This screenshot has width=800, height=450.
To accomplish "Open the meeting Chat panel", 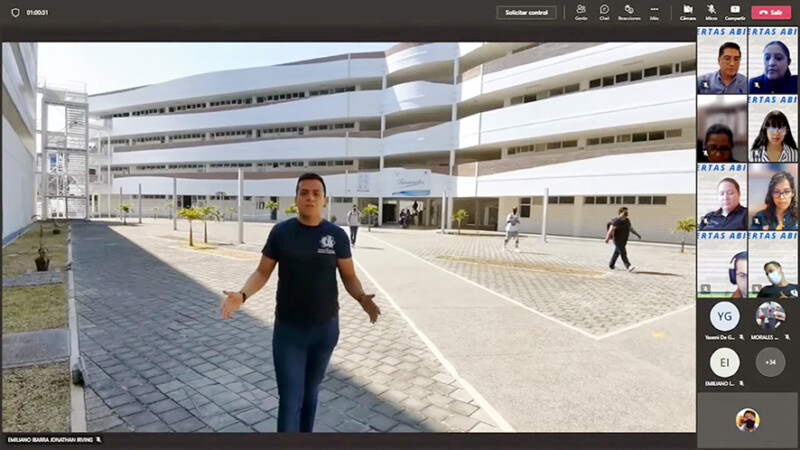I will [604, 12].
